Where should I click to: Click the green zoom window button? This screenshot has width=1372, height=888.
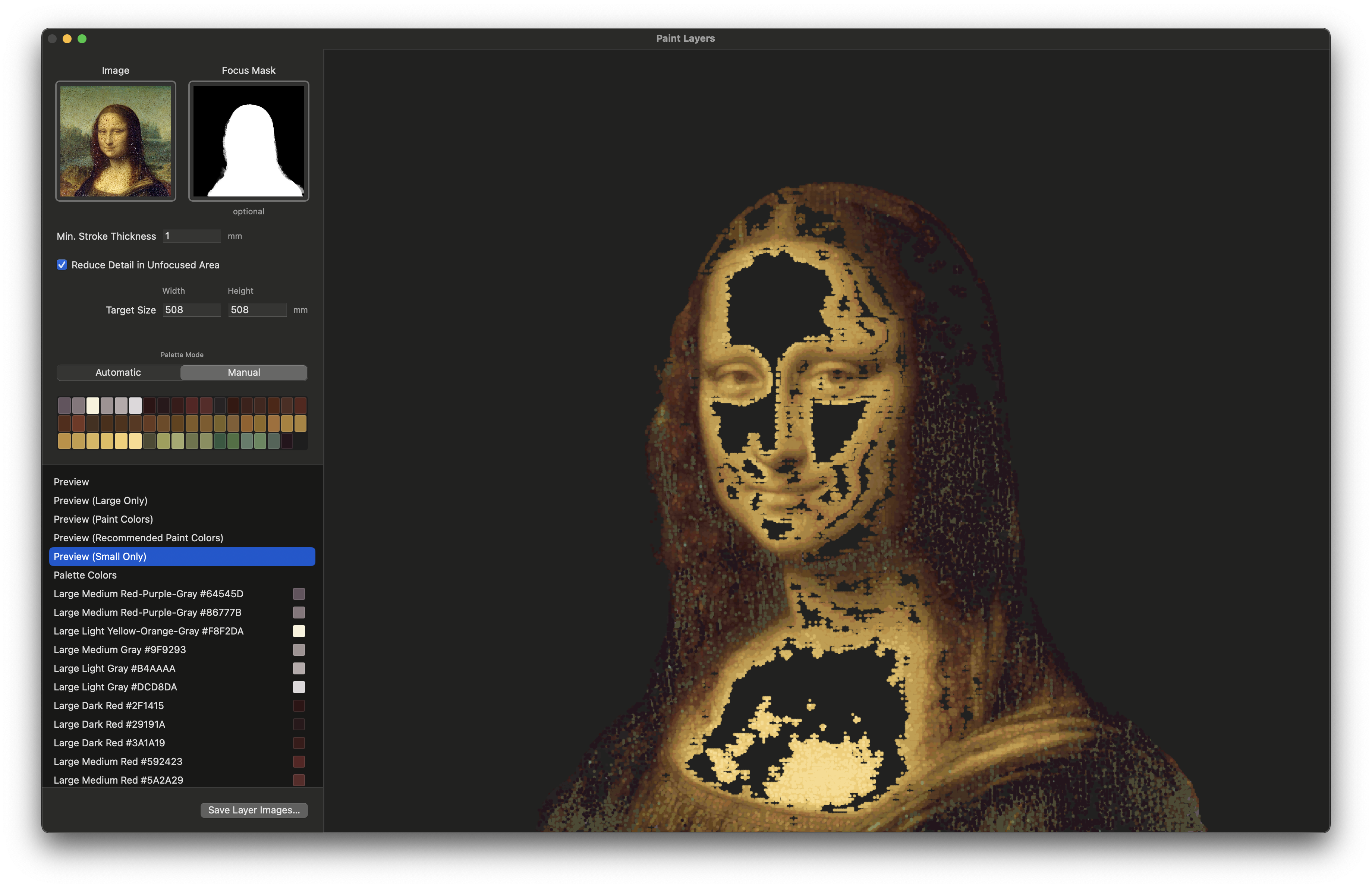[82, 39]
